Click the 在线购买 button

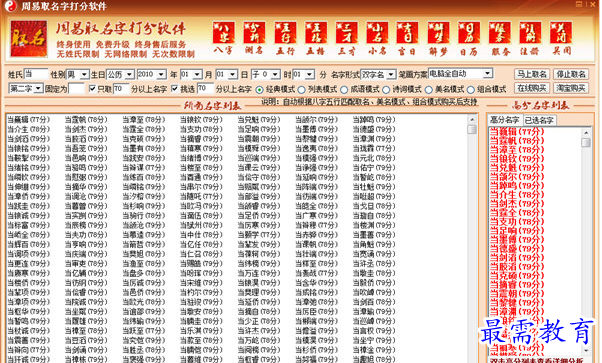click(x=532, y=88)
